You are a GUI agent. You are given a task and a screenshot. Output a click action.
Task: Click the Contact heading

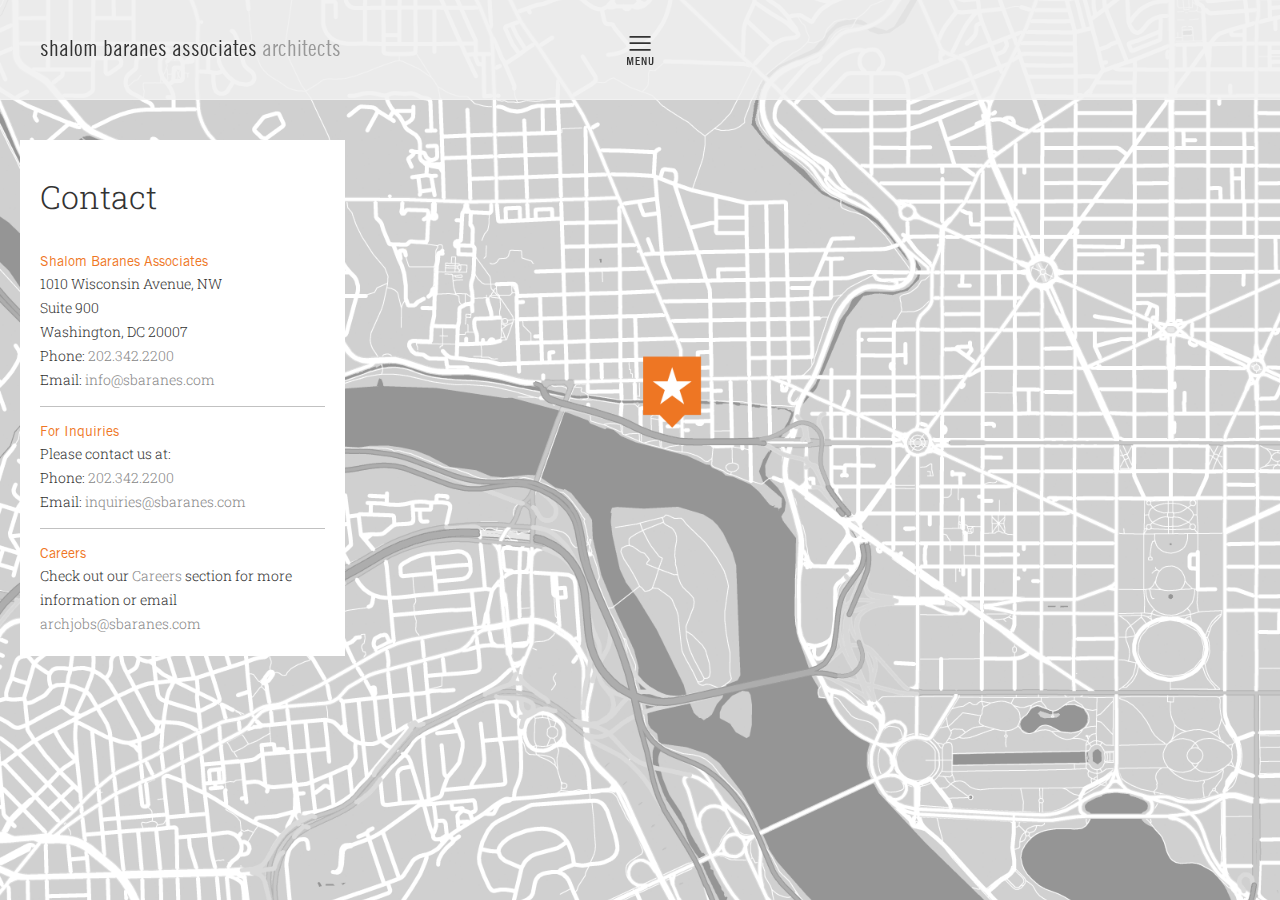tap(99, 198)
